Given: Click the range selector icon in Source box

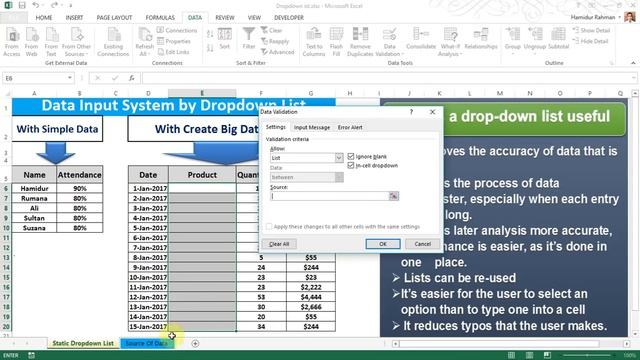Looking at the screenshot, I should click(x=393, y=196).
